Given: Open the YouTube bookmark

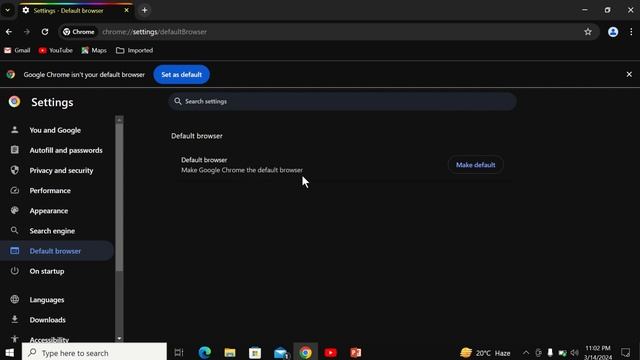Looking at the screenshot, I should click(x=56, y=50).
